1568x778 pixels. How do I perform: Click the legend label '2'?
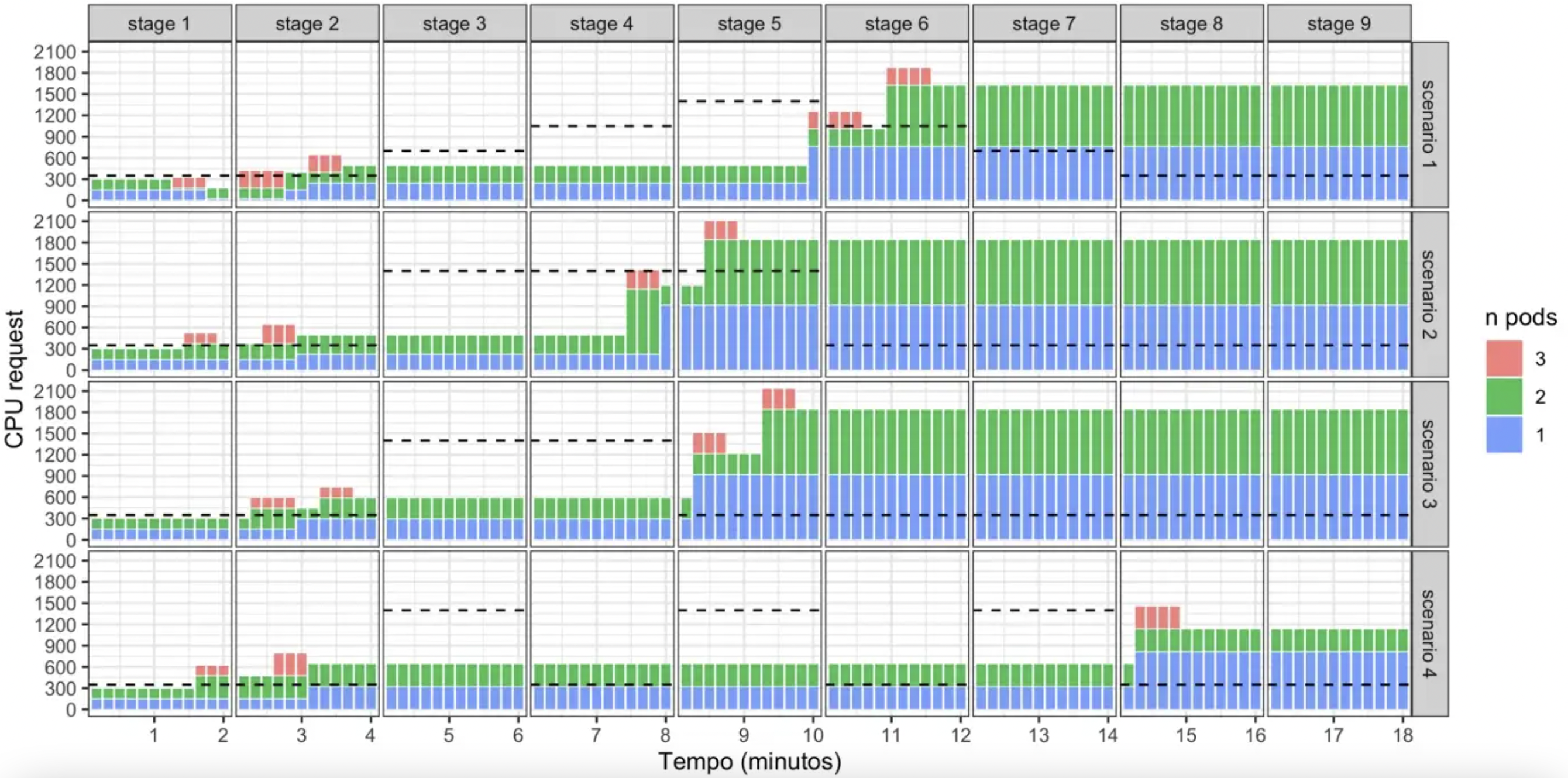(x=1540, y=397)
